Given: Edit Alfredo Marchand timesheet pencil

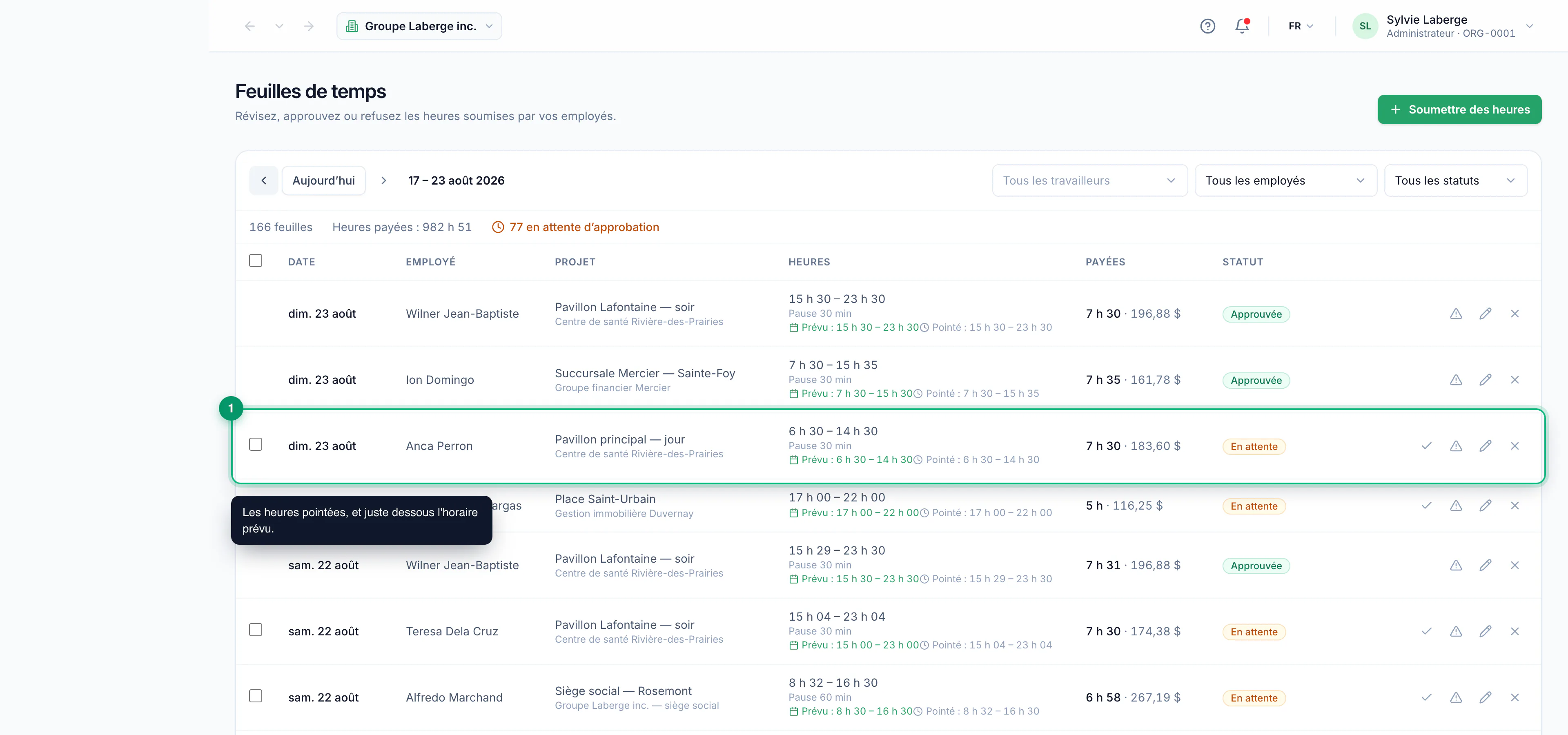Looking at the screenshot, I should pos(1485,698).
